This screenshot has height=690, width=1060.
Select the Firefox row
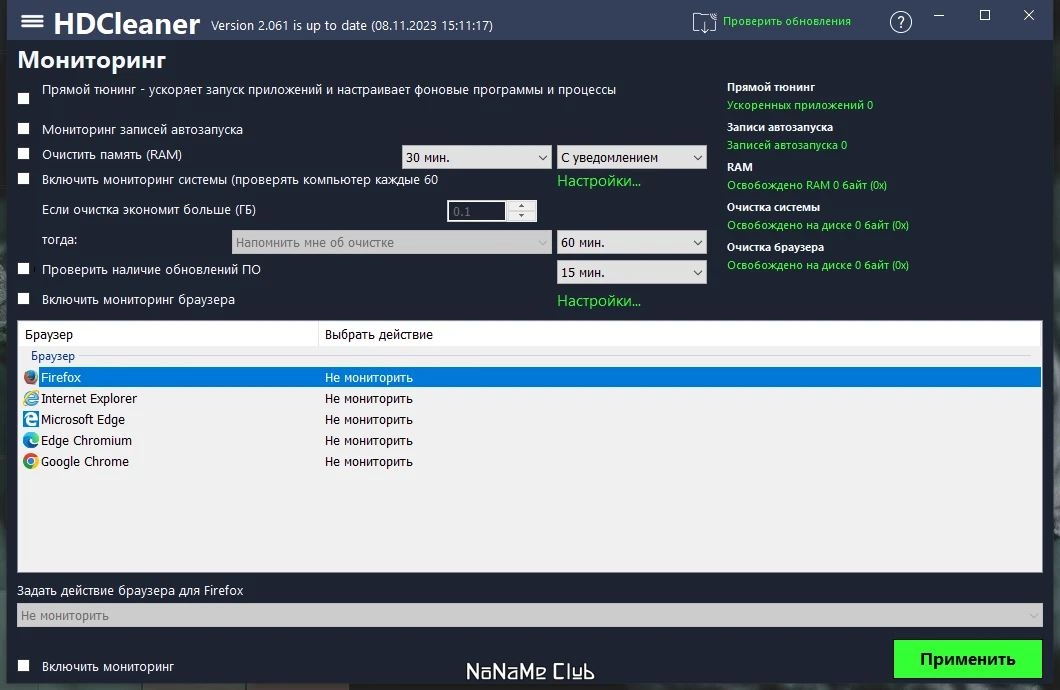click(530, 377)
